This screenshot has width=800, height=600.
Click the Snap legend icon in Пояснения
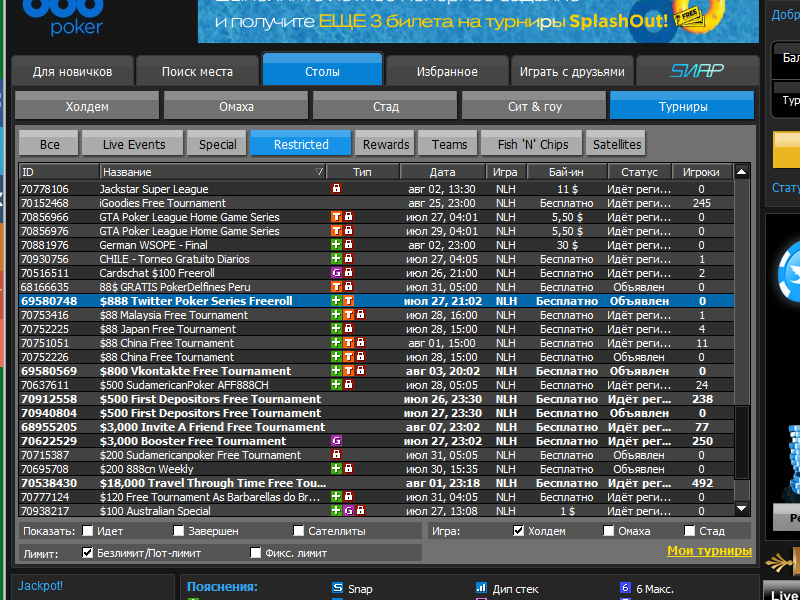(337, 588)
